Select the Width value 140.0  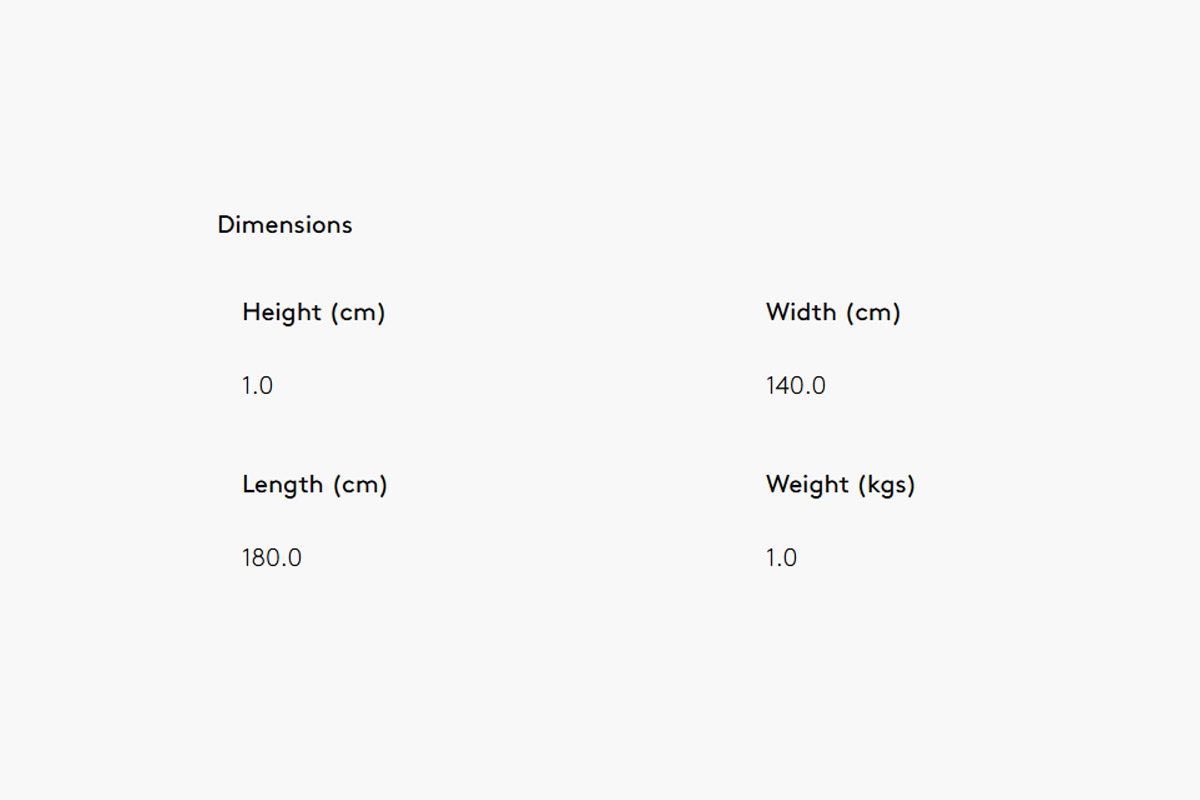click(796, 386)
